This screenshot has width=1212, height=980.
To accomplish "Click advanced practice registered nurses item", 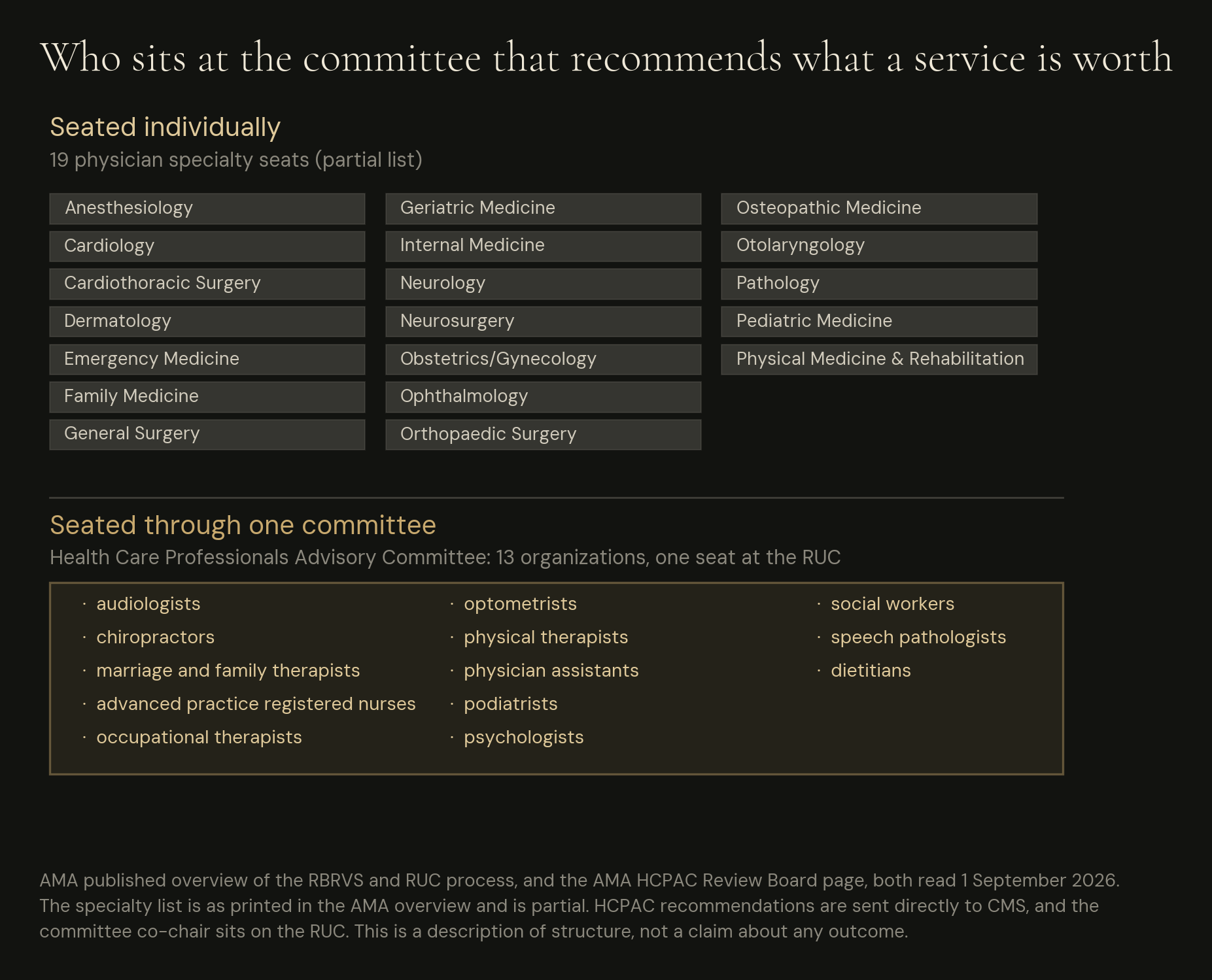I will (x=256, y=704).
